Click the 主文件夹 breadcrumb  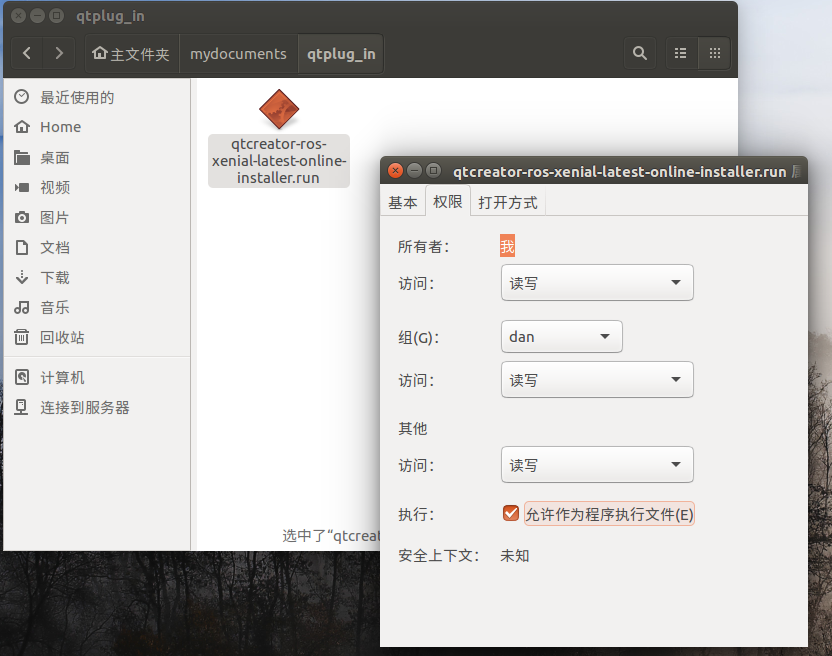pos(132,54)
